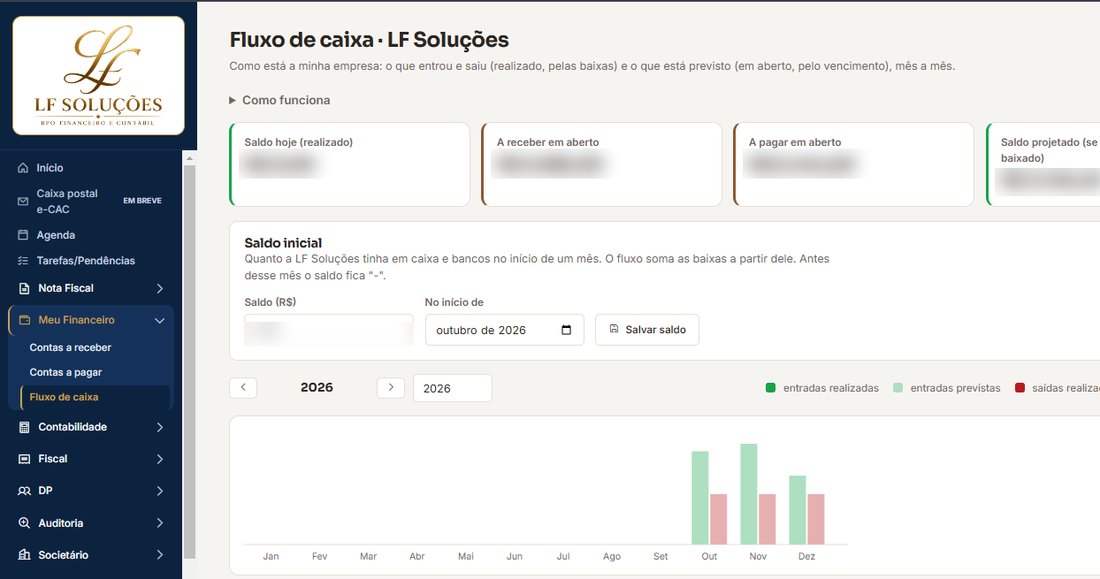Expand the Como funciona disclosure triangle

[232, 100]
